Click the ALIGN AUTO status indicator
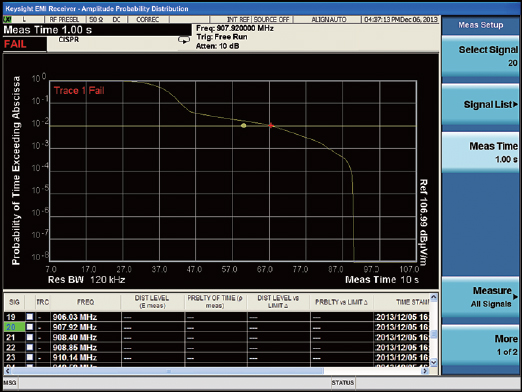The width and height of the screenshot is (522, 392). tap(329, 20)
